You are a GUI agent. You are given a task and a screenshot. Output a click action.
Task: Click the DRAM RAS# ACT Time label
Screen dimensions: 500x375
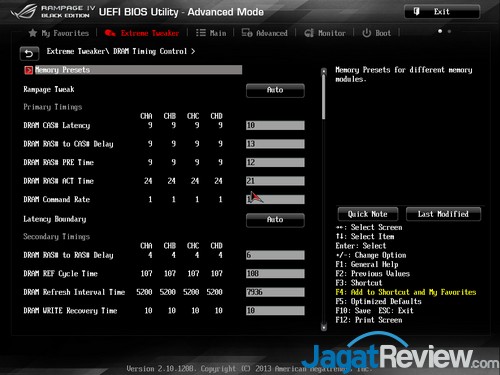59,181
